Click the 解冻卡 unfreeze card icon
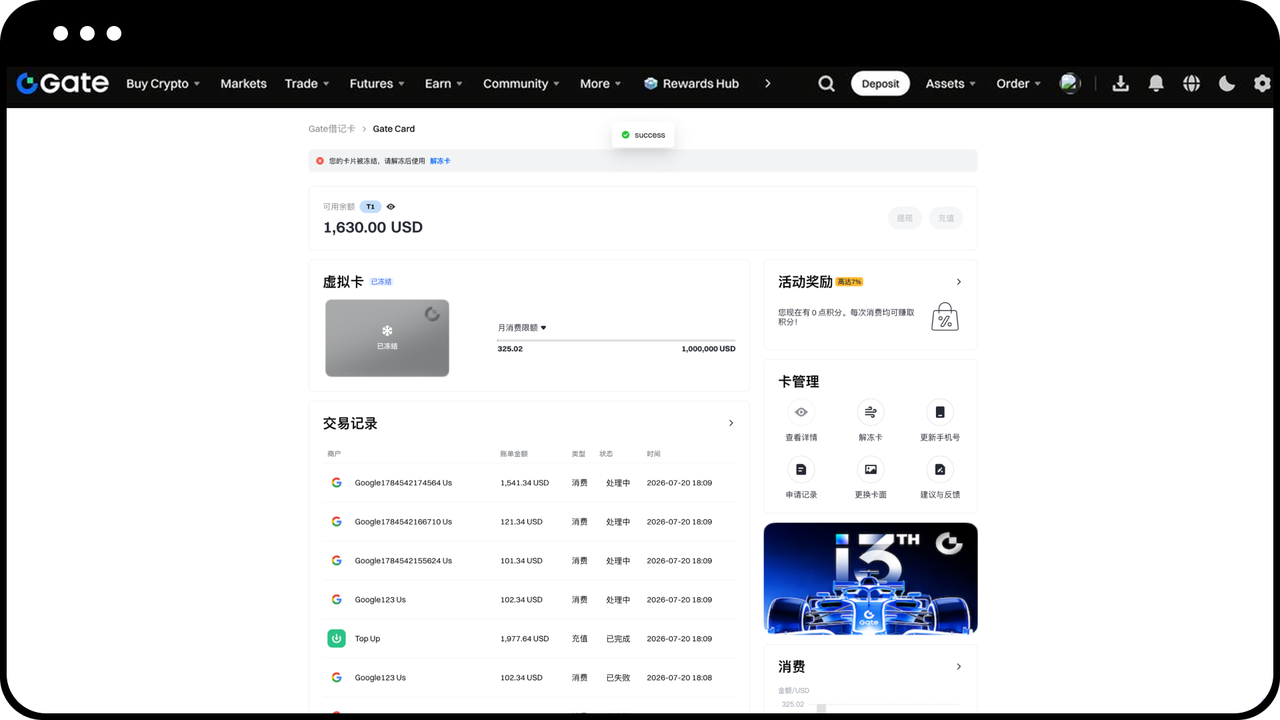Screen dimensions: 1280x720 click(870, 412)
